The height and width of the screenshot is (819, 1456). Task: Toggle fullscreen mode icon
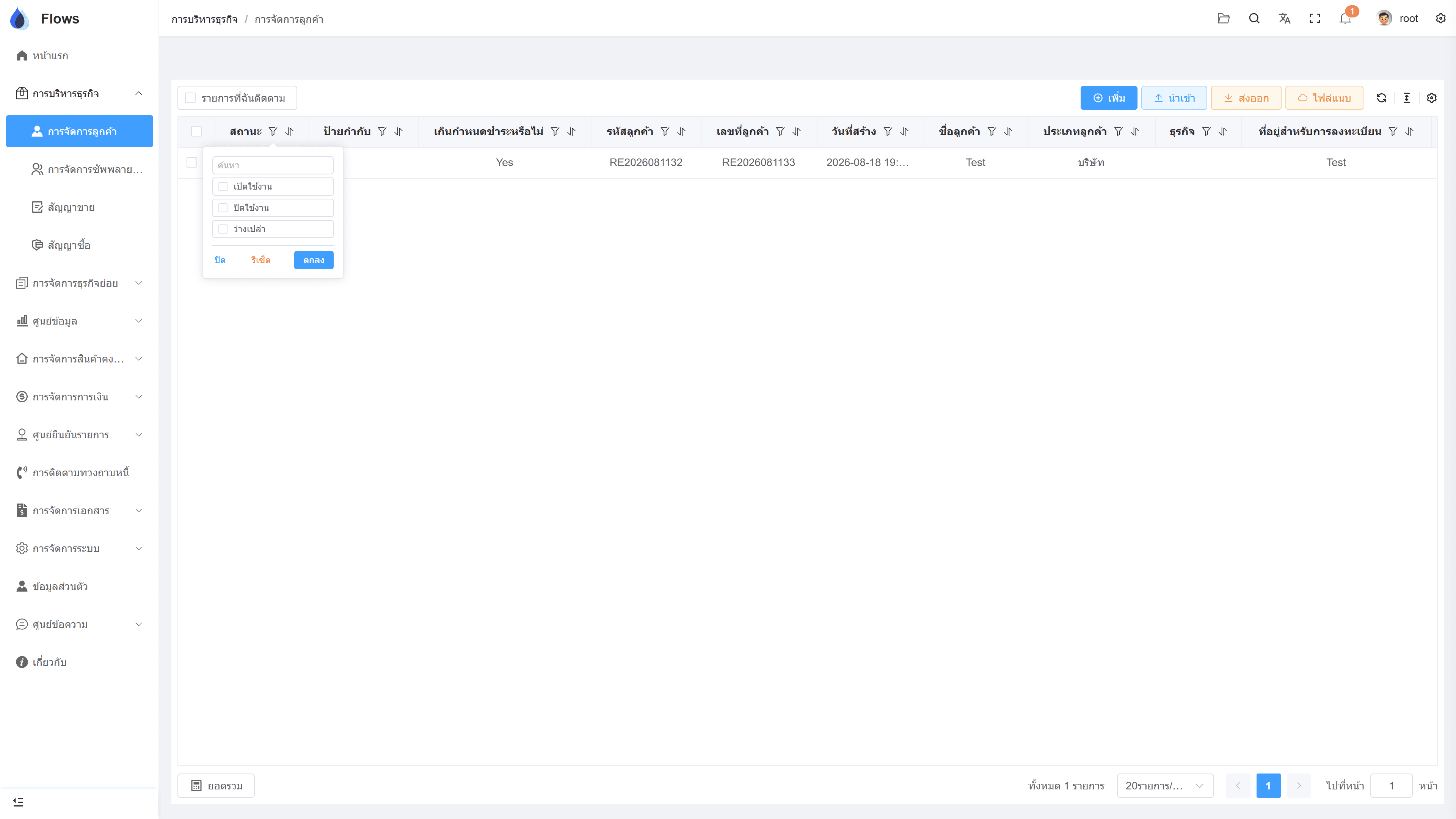(1315, 19)
